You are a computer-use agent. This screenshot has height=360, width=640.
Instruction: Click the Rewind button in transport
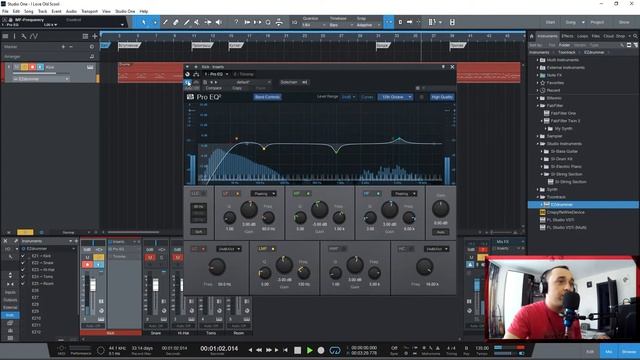click(x=259, y=350)
